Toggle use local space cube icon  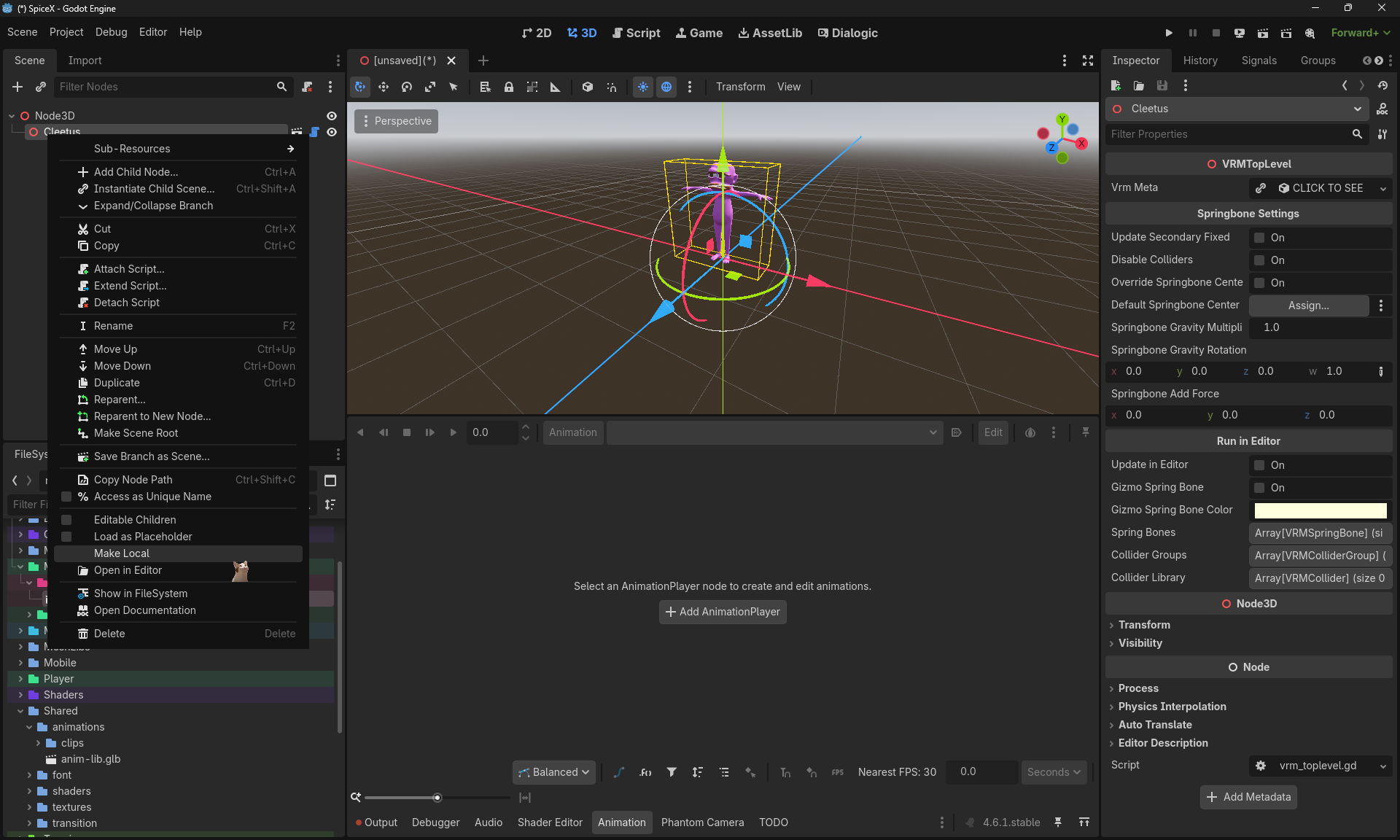(x=588, y=87)
